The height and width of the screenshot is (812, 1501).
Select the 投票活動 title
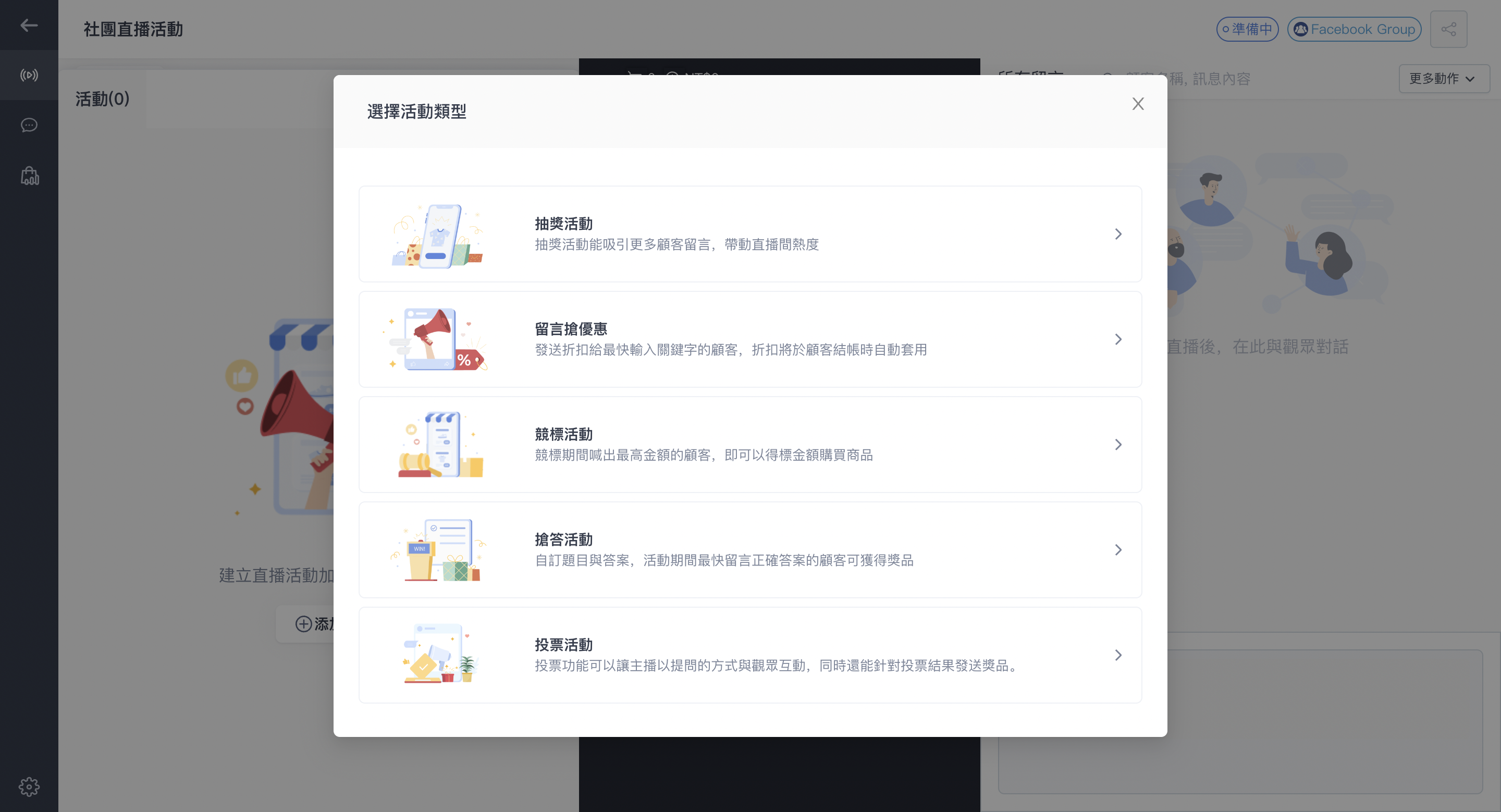pyautogui.click(x=564, y=645)
